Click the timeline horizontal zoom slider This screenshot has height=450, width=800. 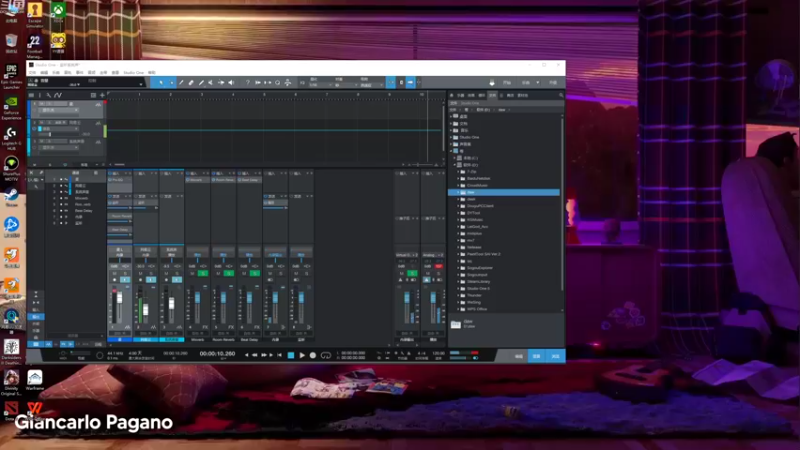coord(418,165)
